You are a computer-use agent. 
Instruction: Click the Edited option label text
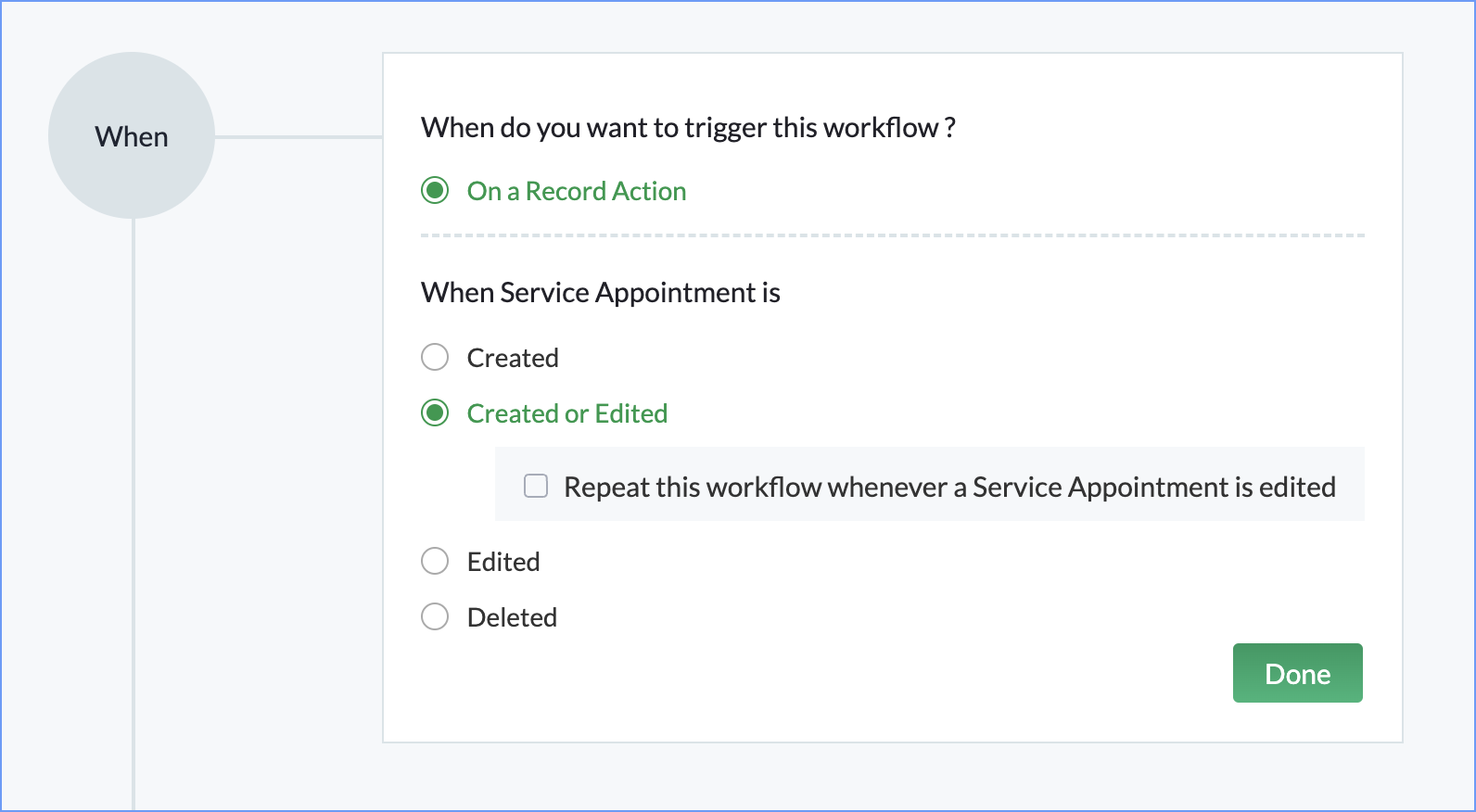tap(503, 562)
